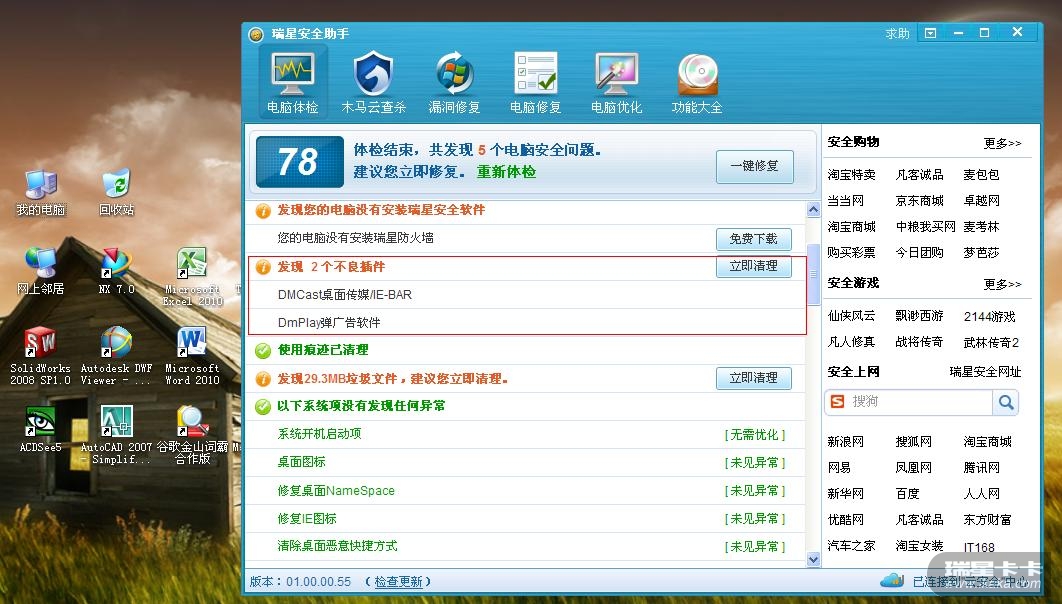This screenshot has height=604, width=1062.
Task: Click 检查更新 link in status bar
Action: [x=398, y=582]
